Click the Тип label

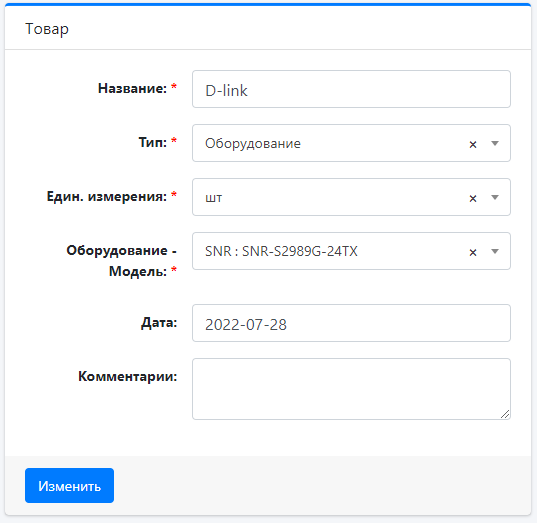(x=153, y=142)
